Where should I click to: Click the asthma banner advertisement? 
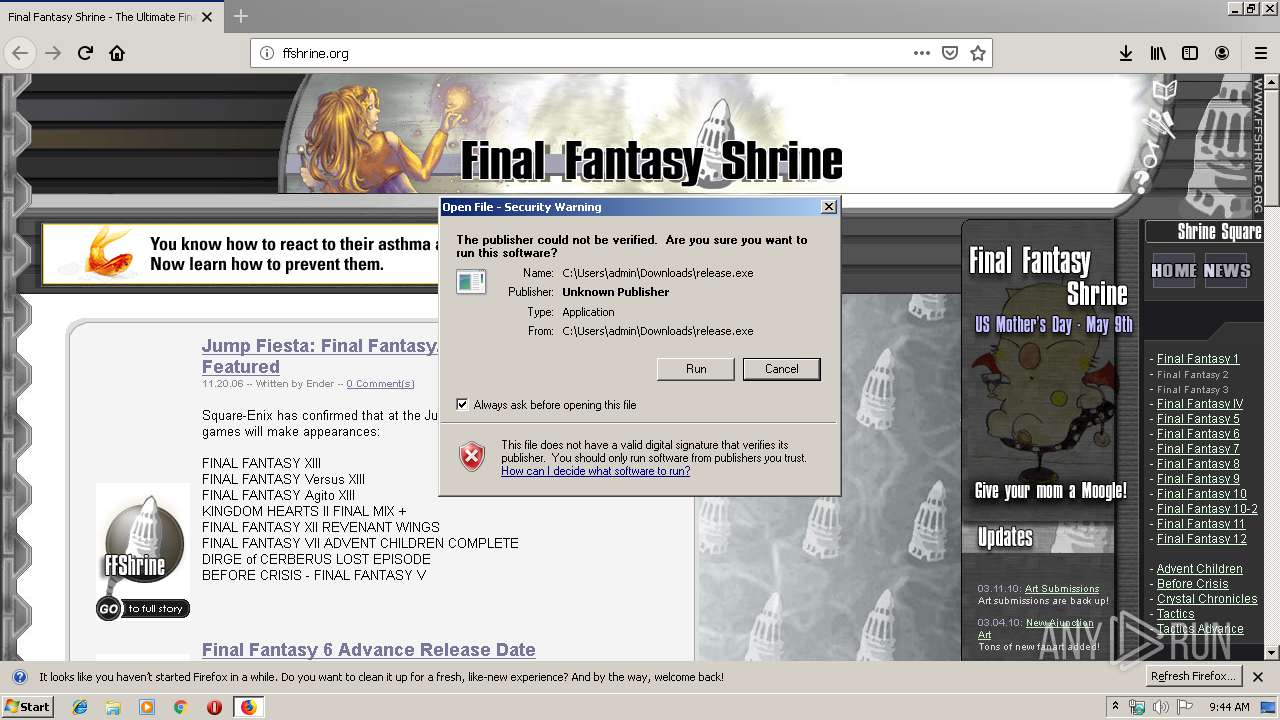click(x=240, y=253)
